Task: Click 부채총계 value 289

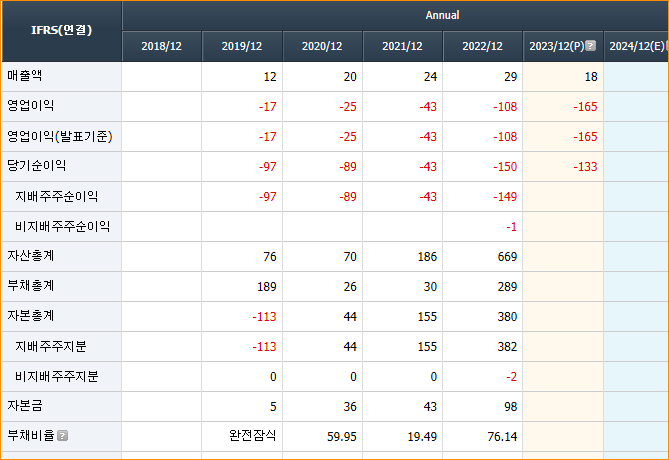Action: click(507, 287)
